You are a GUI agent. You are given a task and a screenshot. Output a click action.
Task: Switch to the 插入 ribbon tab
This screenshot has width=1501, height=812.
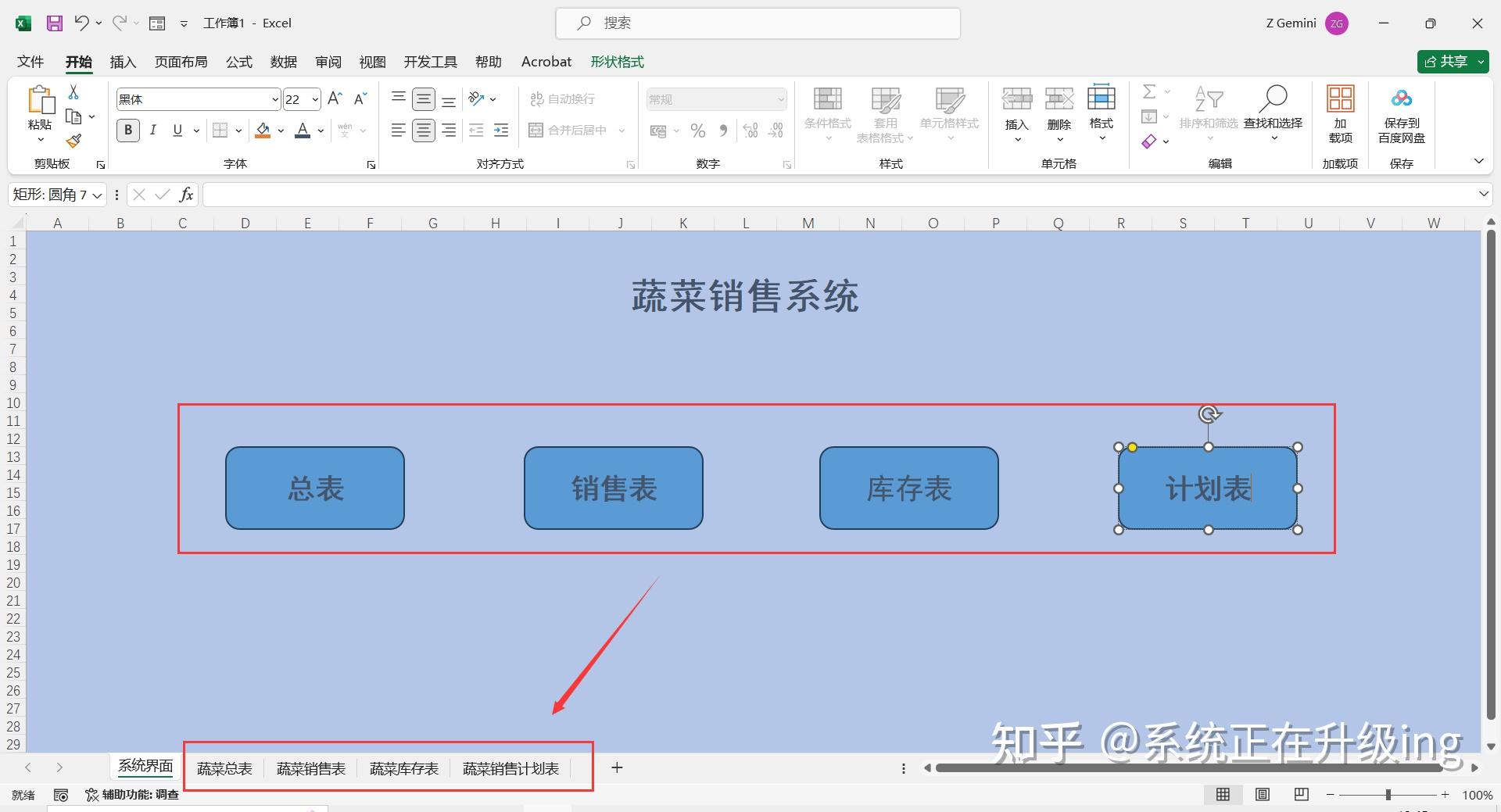point(123,62)
